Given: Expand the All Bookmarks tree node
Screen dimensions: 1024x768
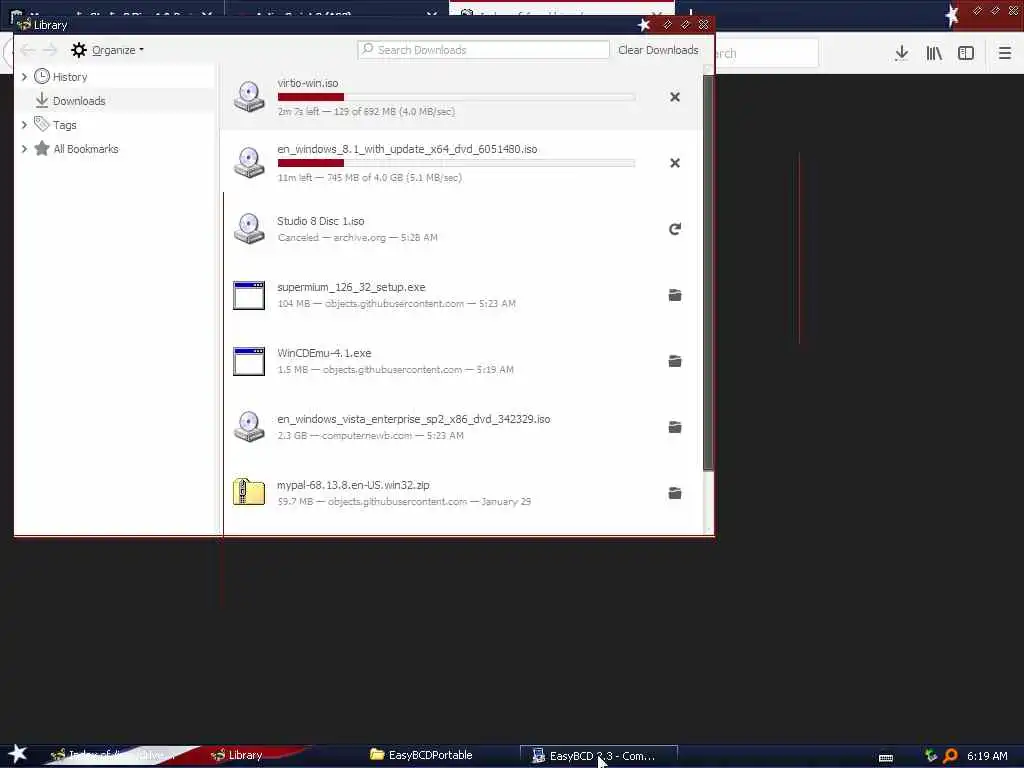Looking at the screenshot, I should tap(24, 149).
